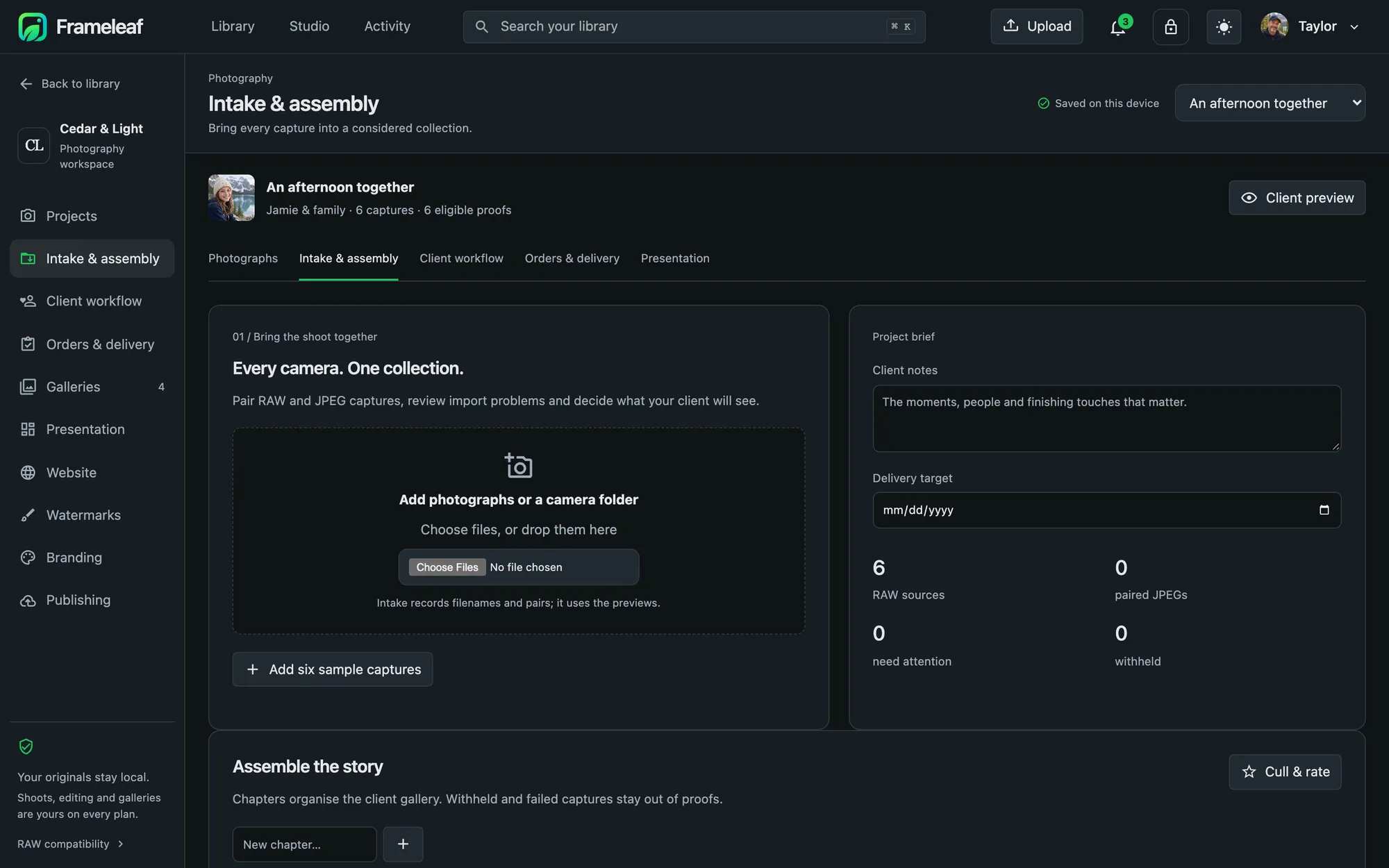
Task: Open Galleries in sidebar
Action: [x=92, y=387]
